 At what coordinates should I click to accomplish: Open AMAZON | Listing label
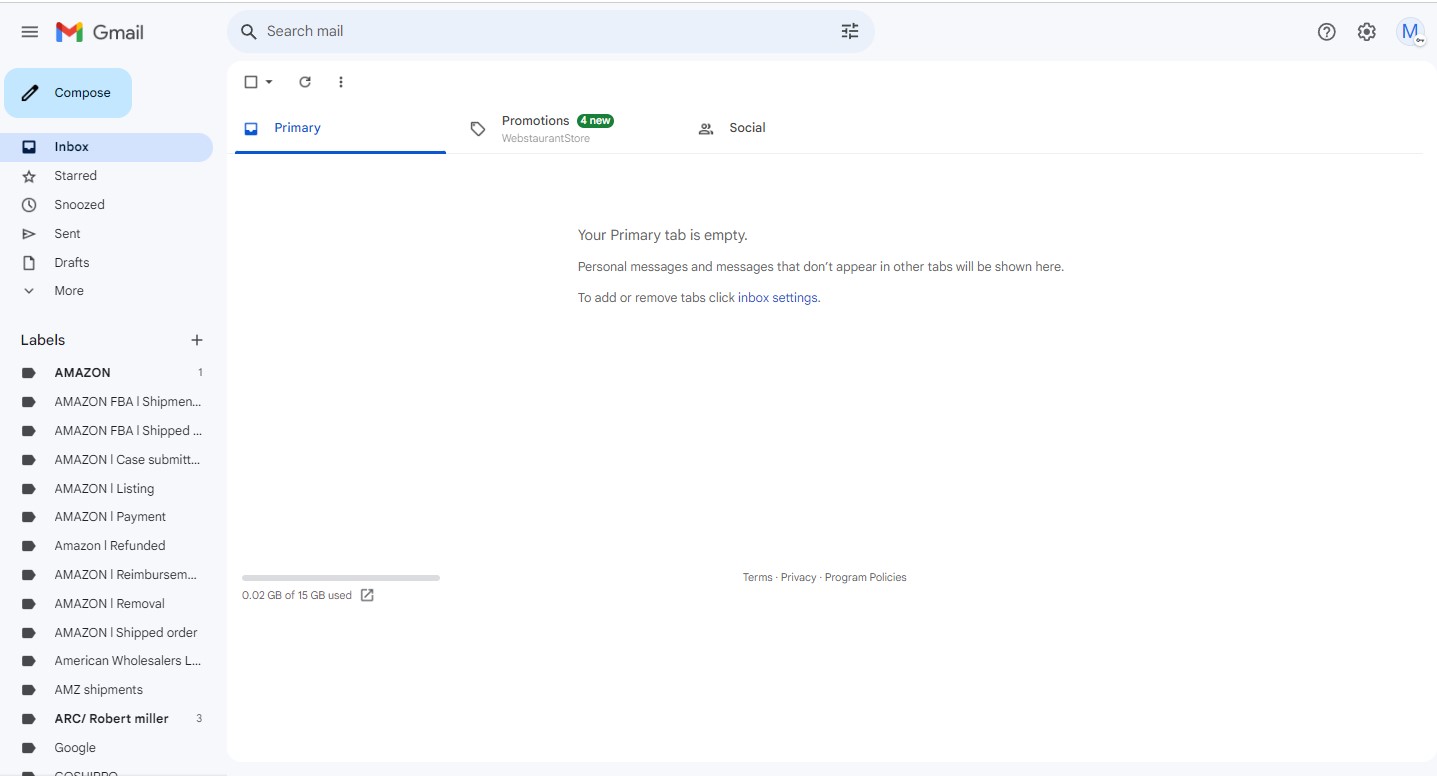tap(106, 489)
